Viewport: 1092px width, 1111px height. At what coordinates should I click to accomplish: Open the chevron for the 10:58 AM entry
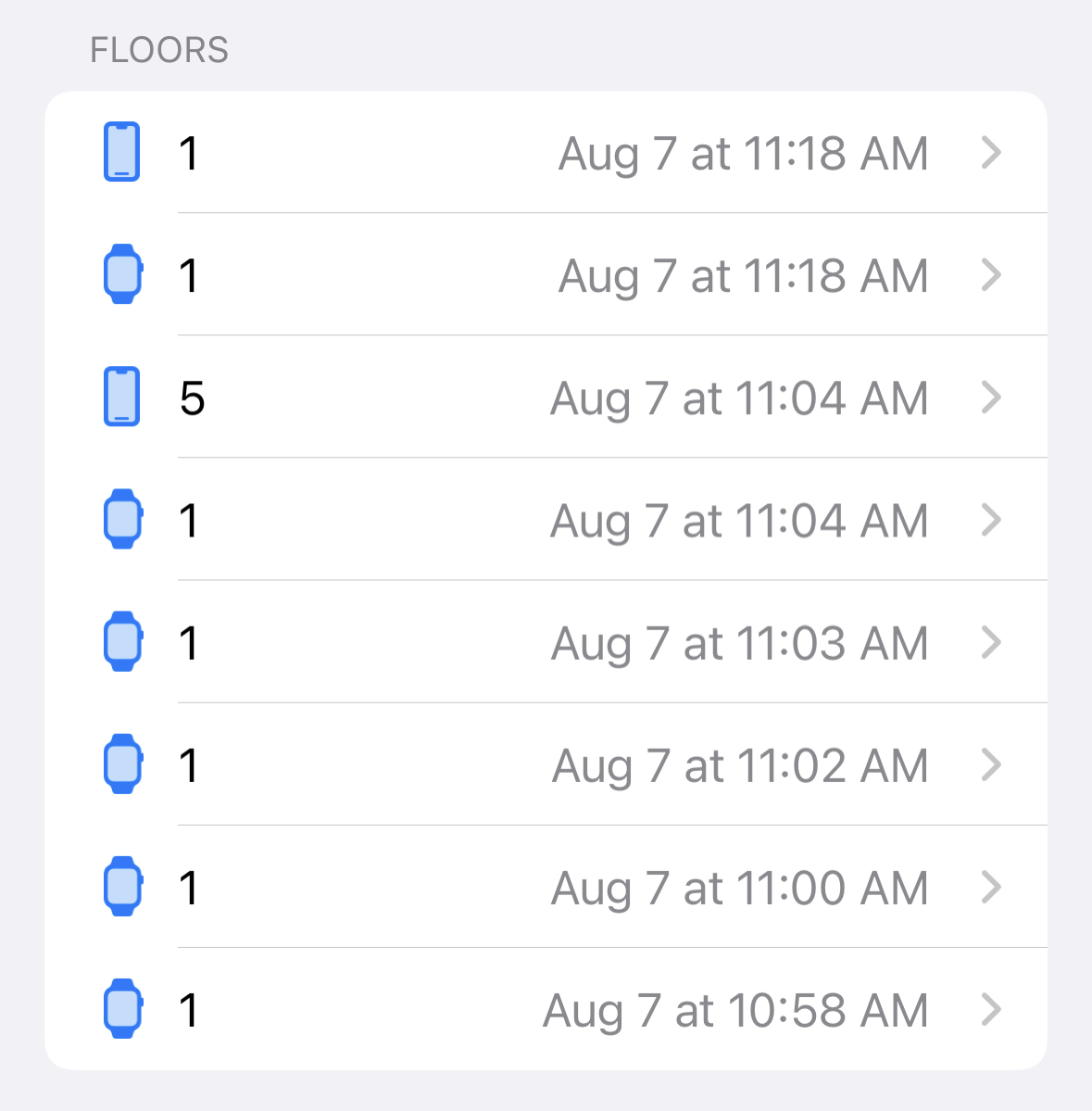pos(991,1009)
